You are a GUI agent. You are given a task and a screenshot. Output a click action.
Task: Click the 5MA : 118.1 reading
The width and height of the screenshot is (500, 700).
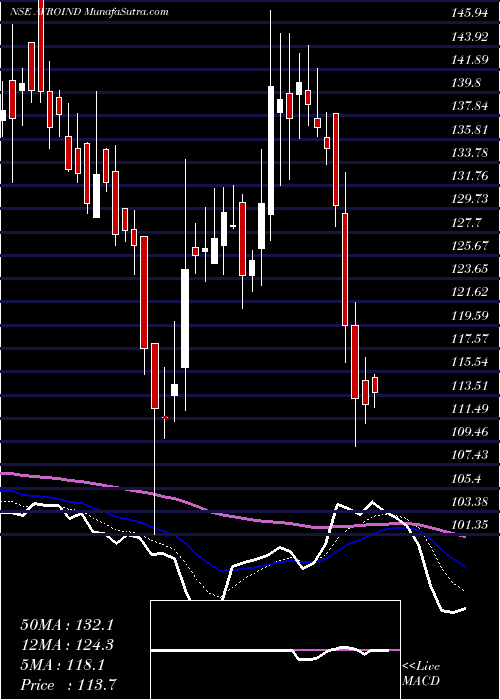(x=62, y=665)
